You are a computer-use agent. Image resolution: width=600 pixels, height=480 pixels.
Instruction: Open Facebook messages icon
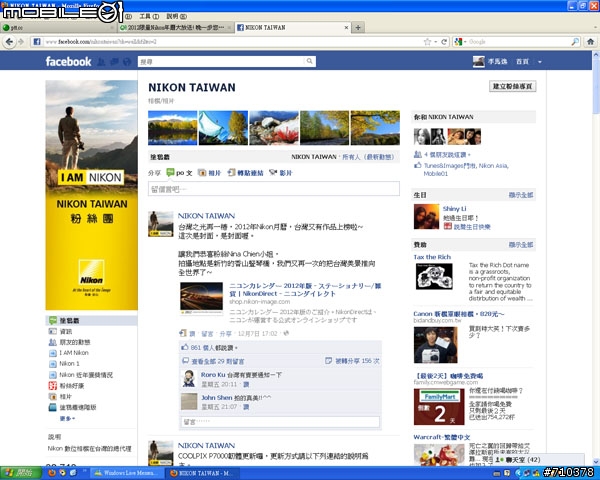114,62
